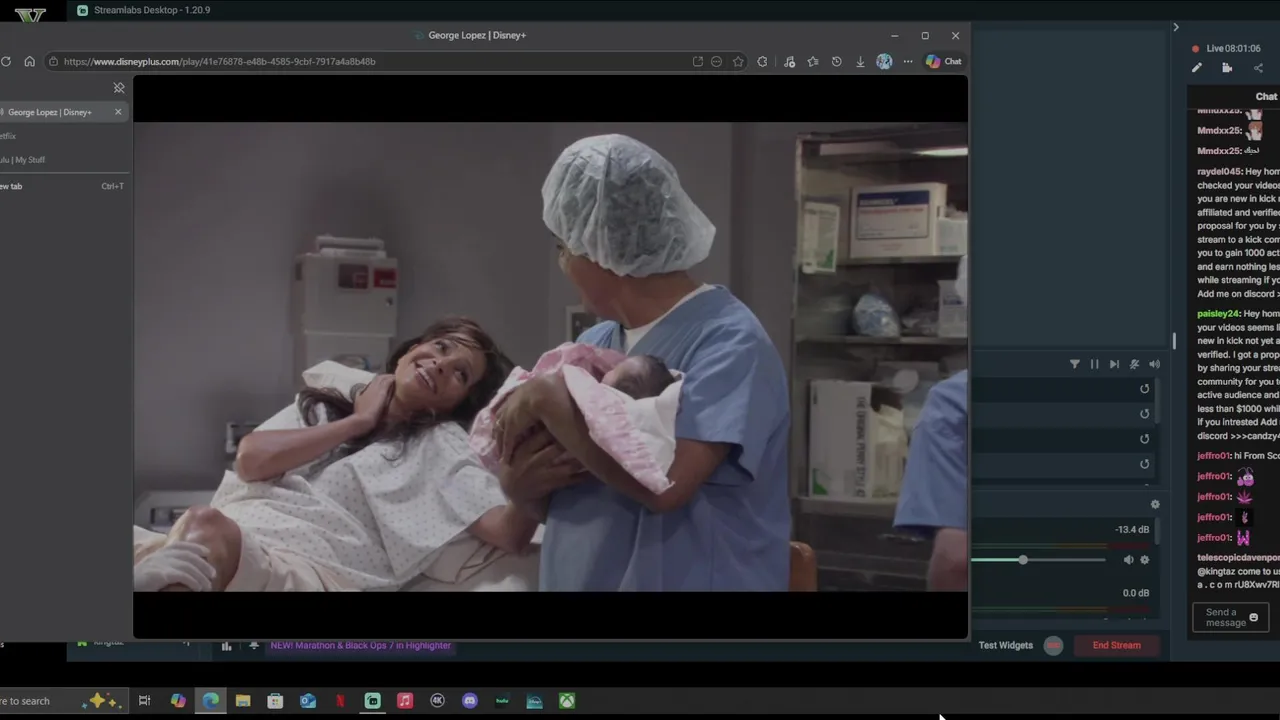
Task: Open the Streamlabs filter funnel icon
Action: tap(1074, 364)
